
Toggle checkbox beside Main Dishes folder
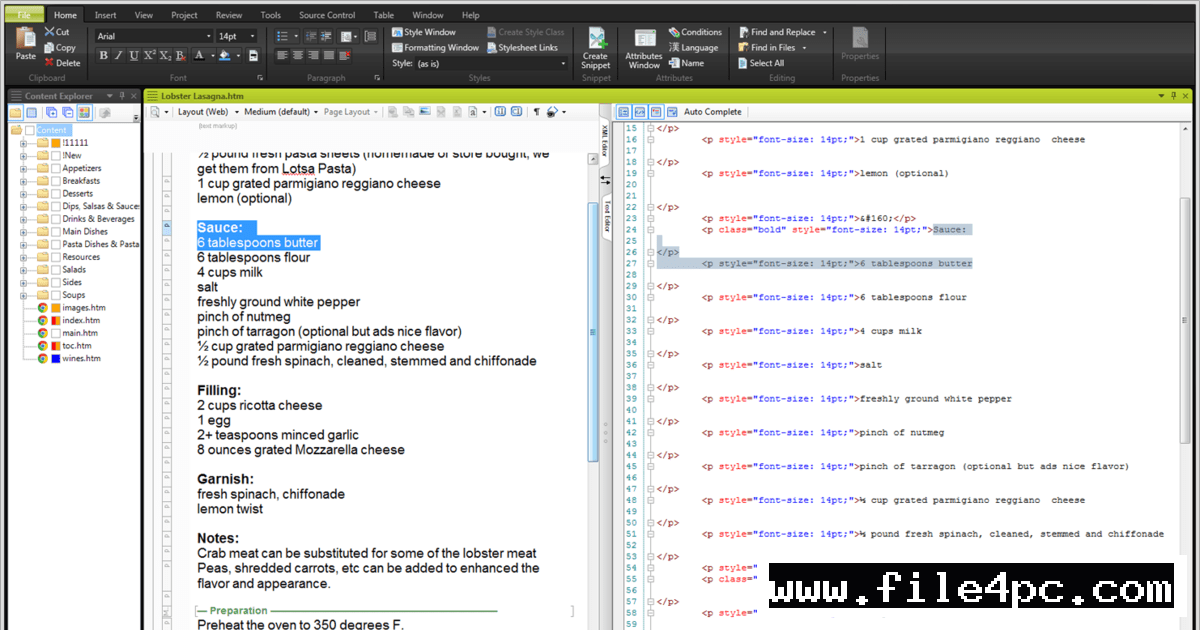(x=56, y=232)
